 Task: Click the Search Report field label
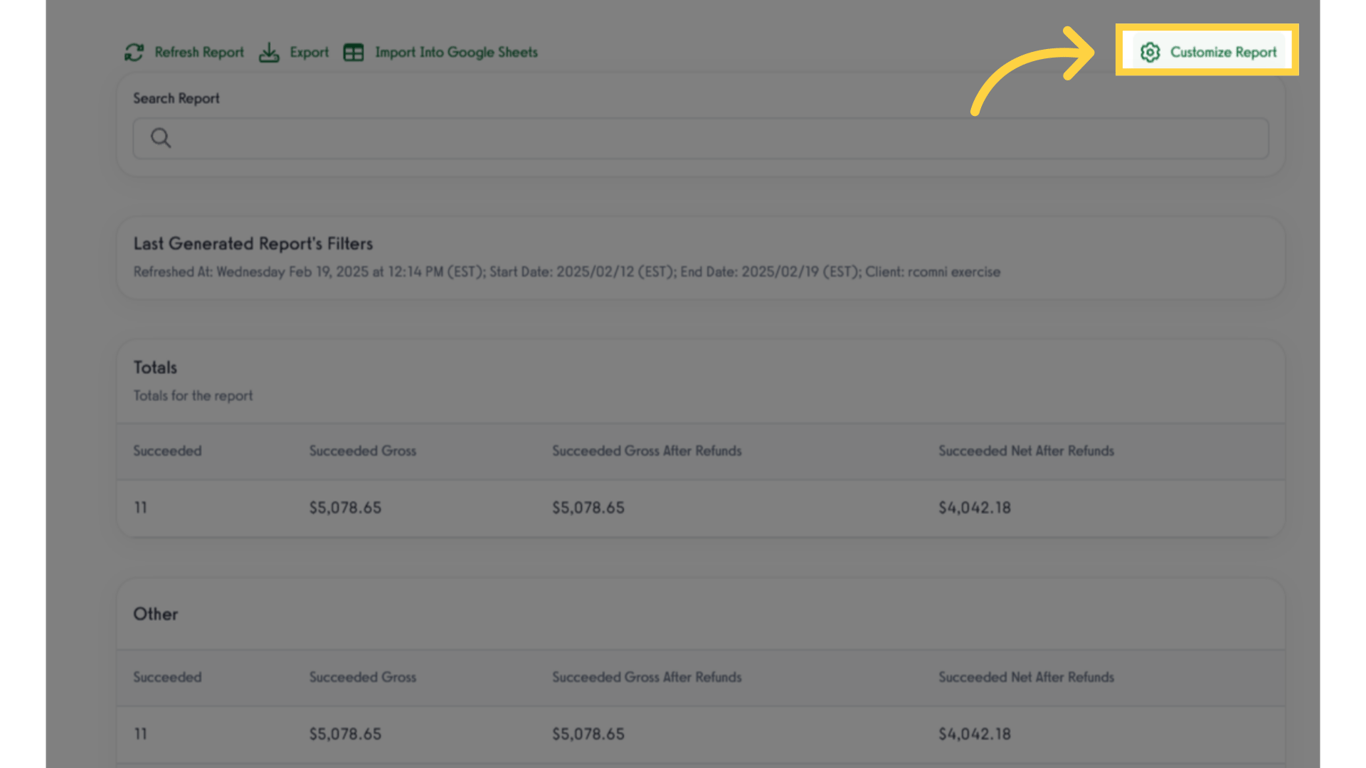(176, 98)
